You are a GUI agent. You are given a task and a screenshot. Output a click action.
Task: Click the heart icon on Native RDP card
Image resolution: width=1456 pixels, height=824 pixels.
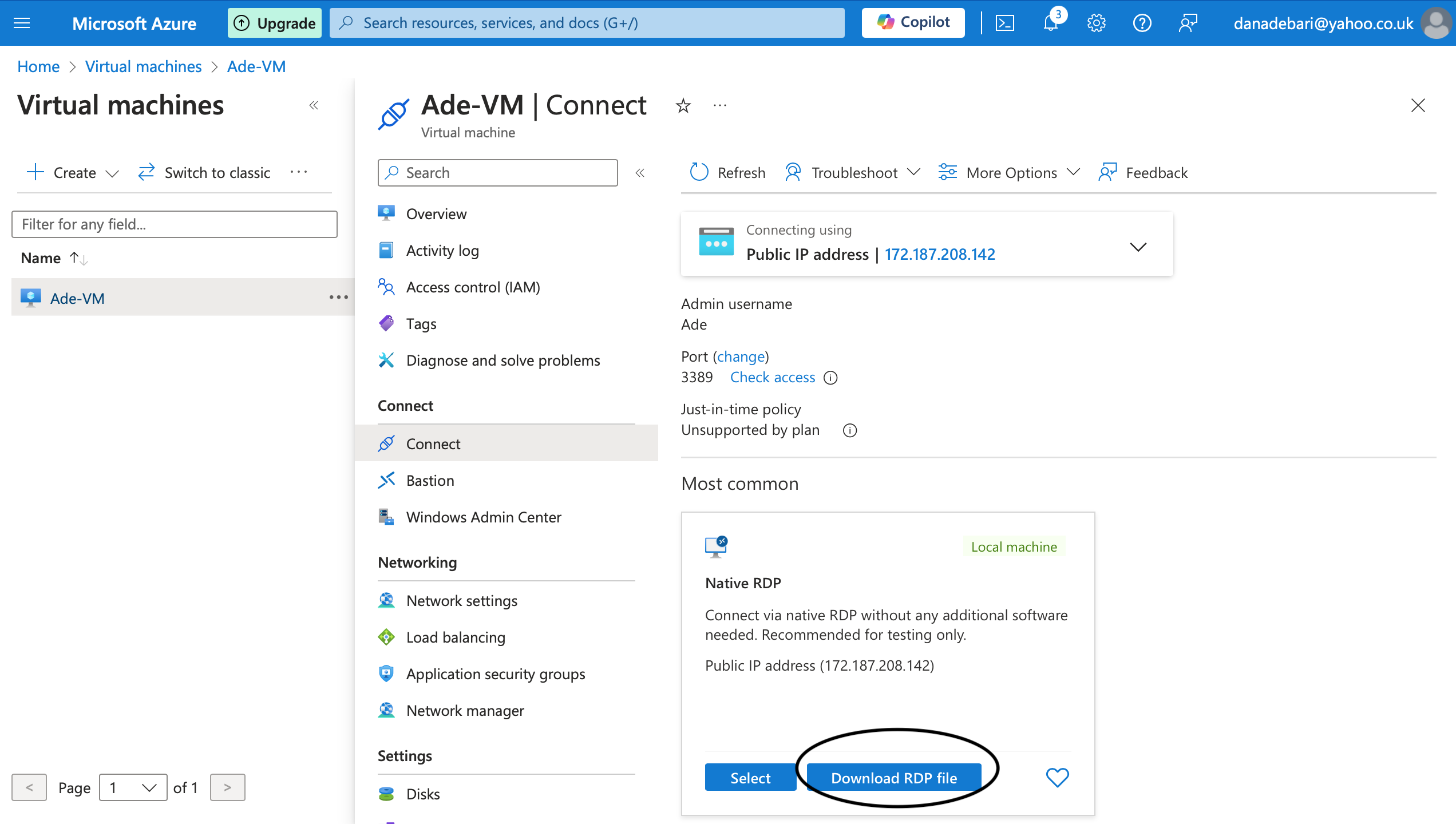1057,777
